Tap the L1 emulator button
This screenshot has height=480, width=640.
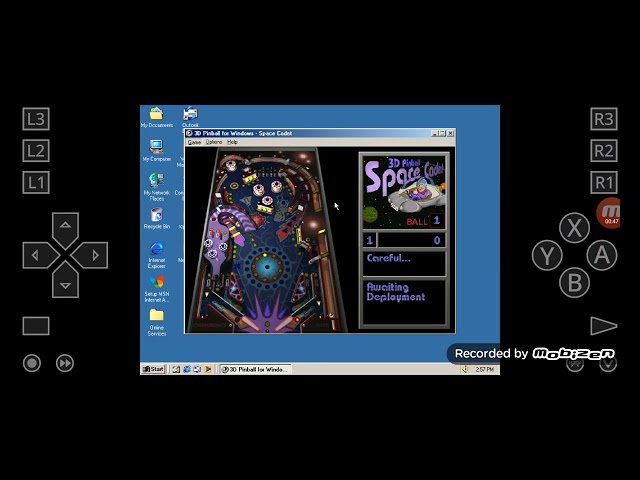click(36, 182)
